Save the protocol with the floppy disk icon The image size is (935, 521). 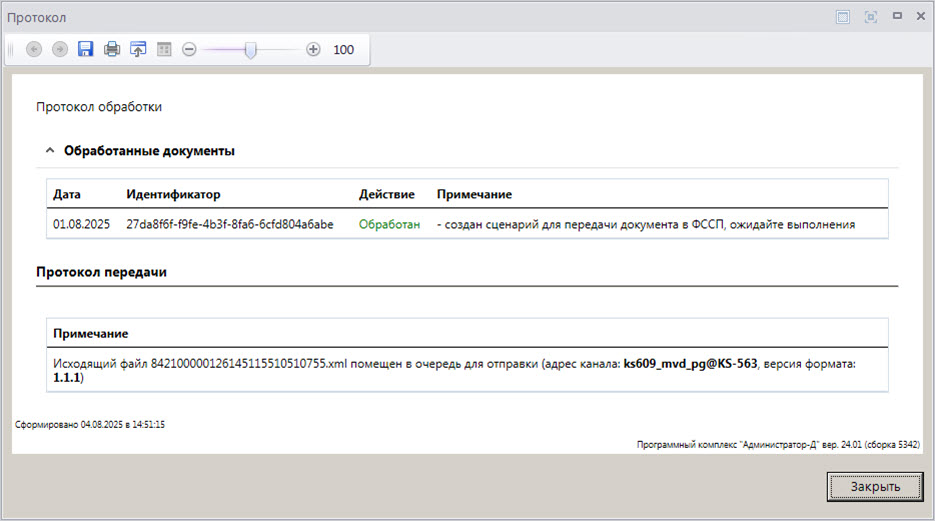[86, 49]
